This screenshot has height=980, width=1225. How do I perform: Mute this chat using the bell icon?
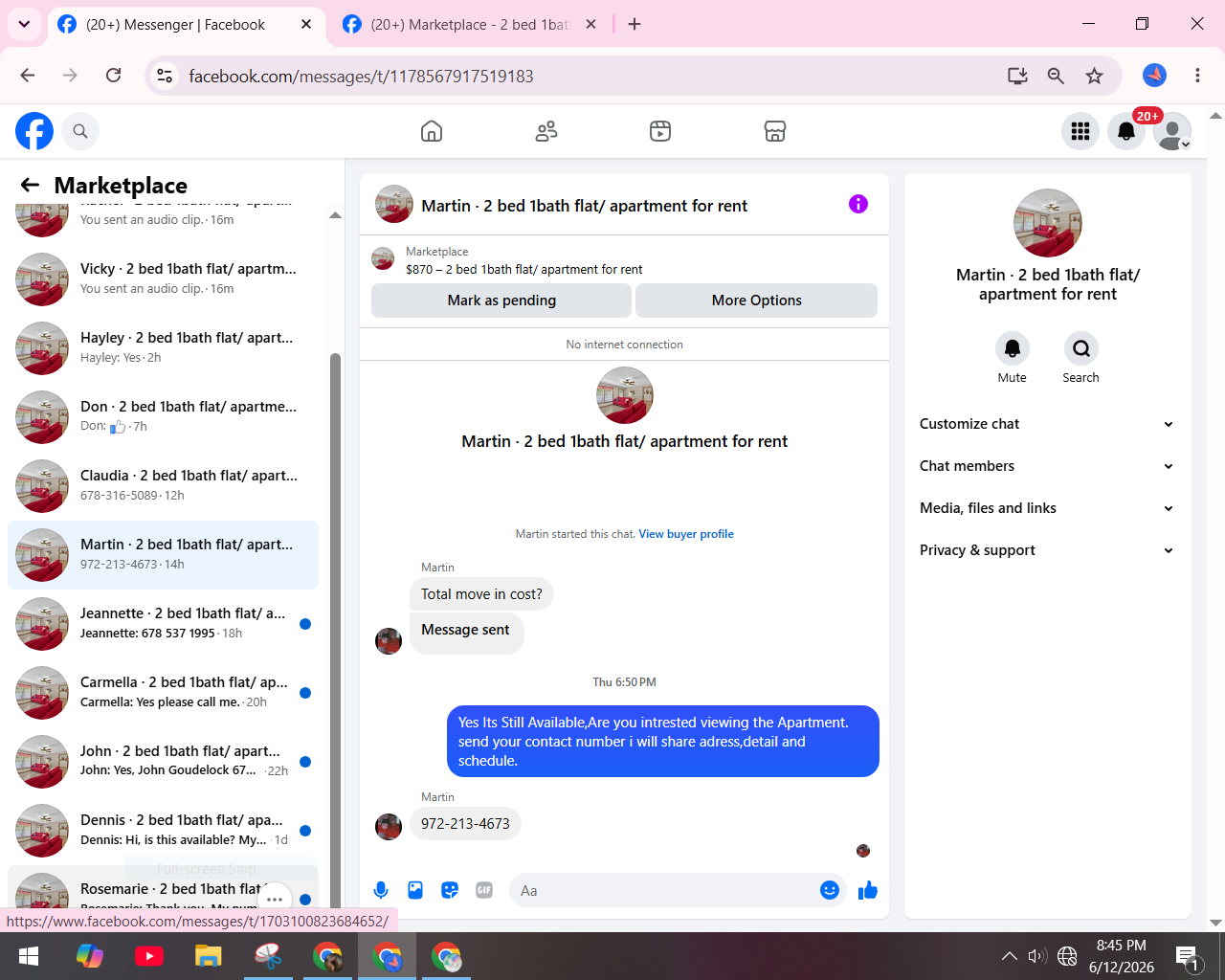(1013, 348)
